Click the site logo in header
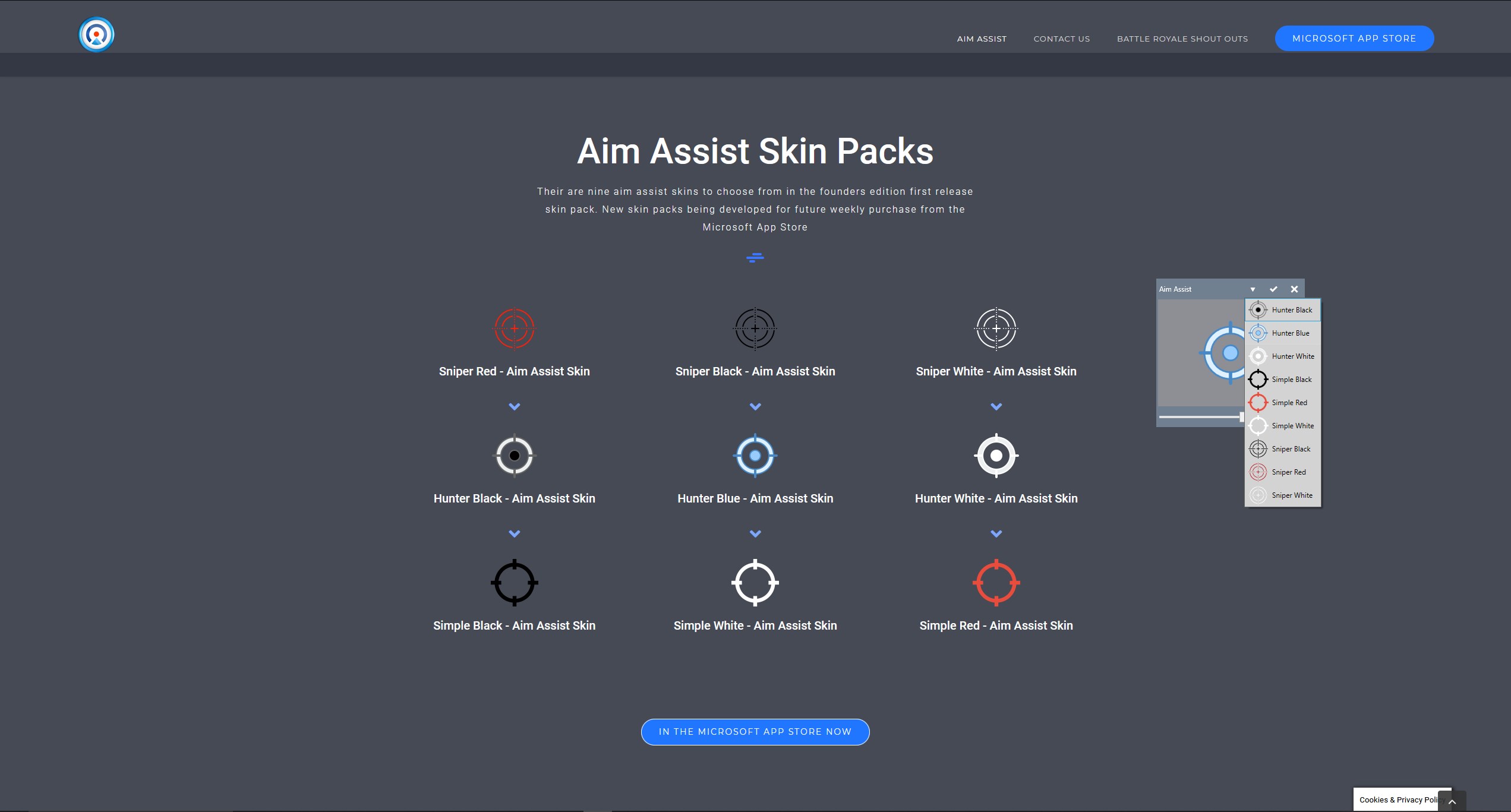This screenshot has height=812, width=1511. point(96,34)
